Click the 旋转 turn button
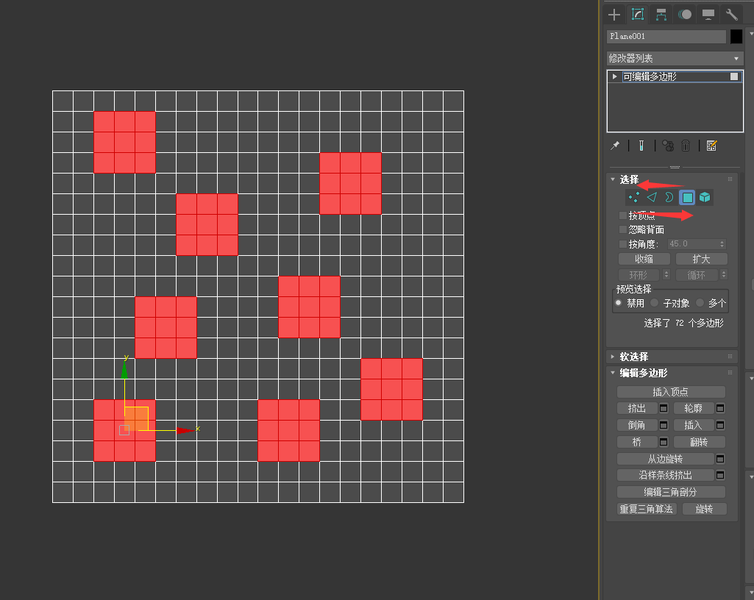Image resolution: width=754 pixels, height=600 pixels. point(704,509)
